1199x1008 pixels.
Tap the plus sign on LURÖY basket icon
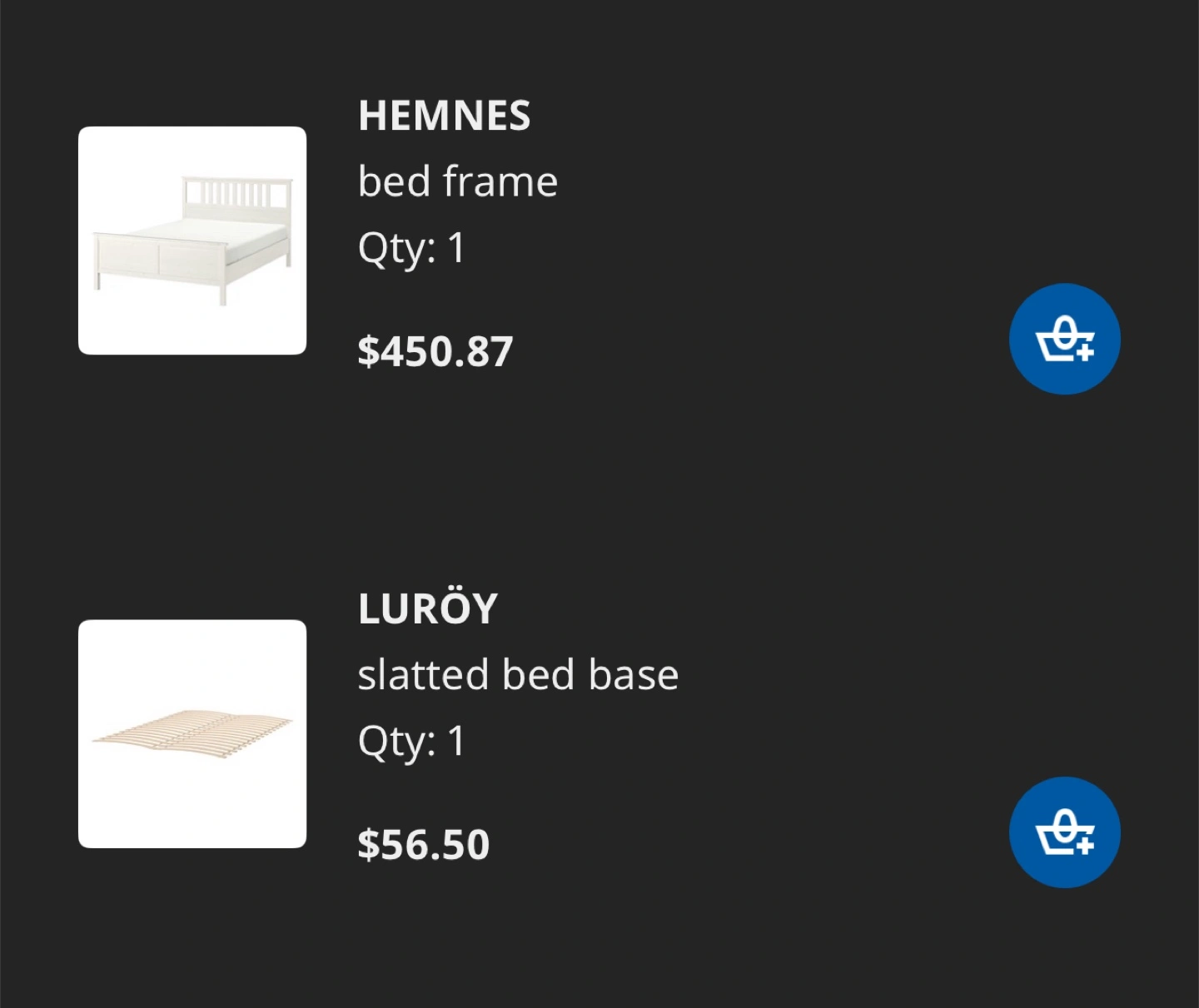point(1084,845)
